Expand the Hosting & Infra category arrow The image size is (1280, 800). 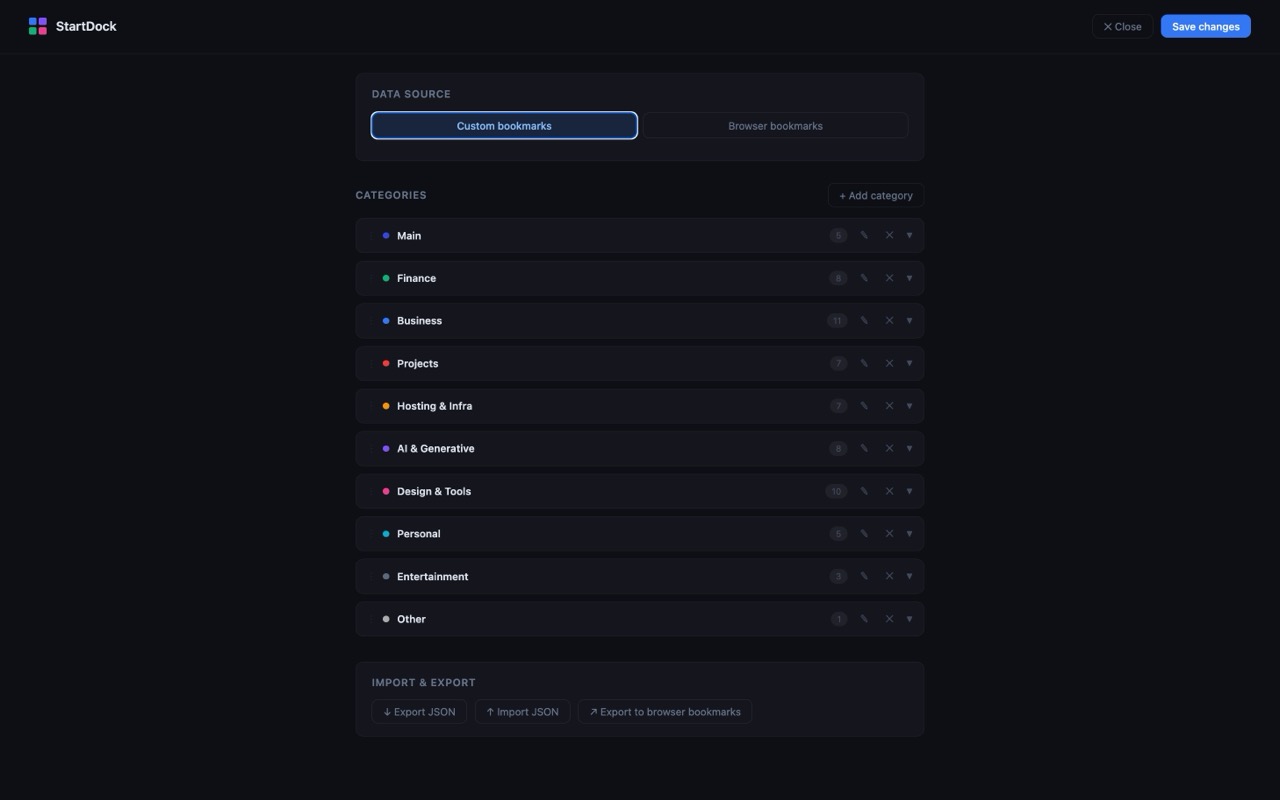909,406
